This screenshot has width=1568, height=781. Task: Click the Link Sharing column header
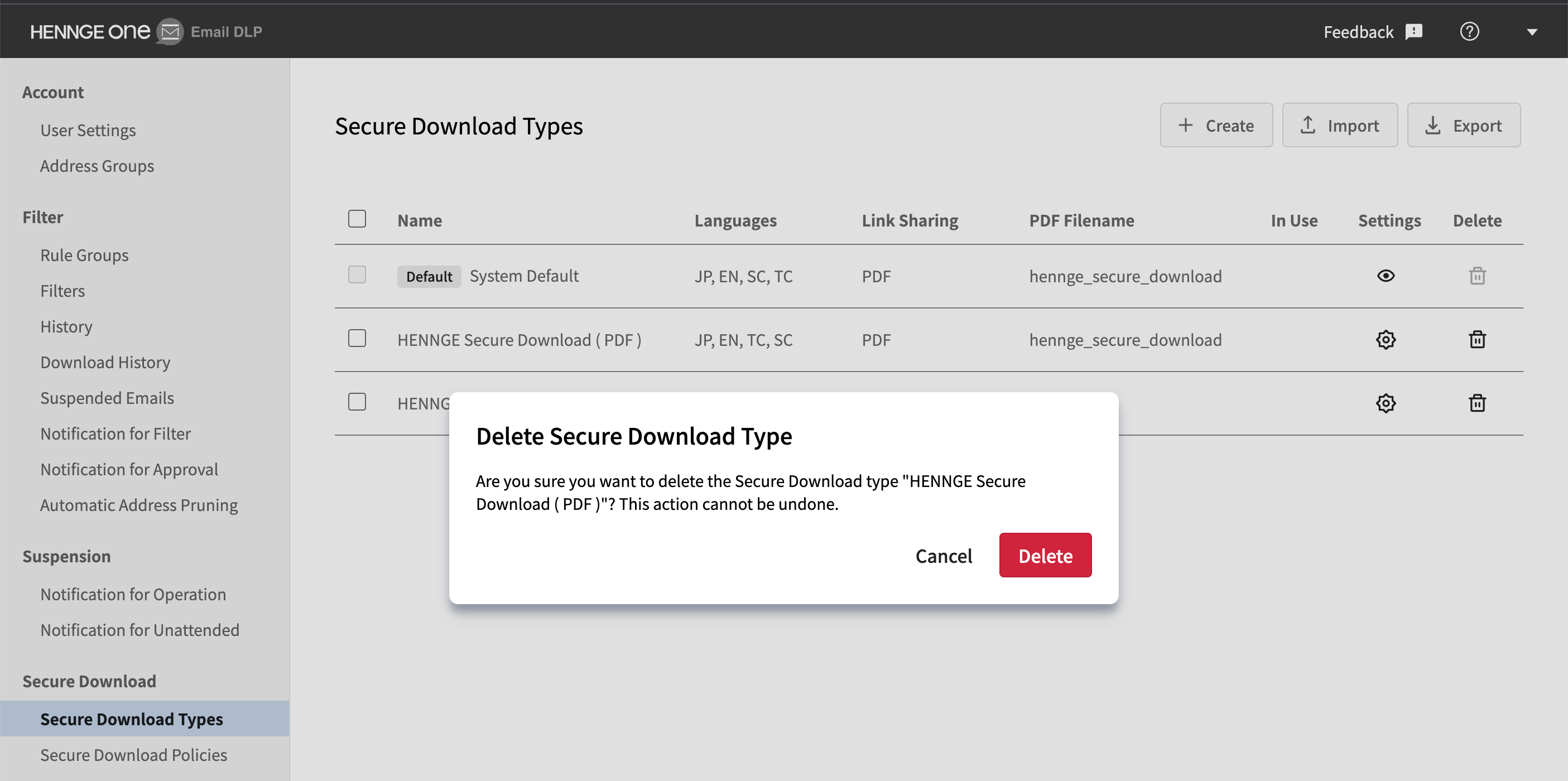[910, 220]
